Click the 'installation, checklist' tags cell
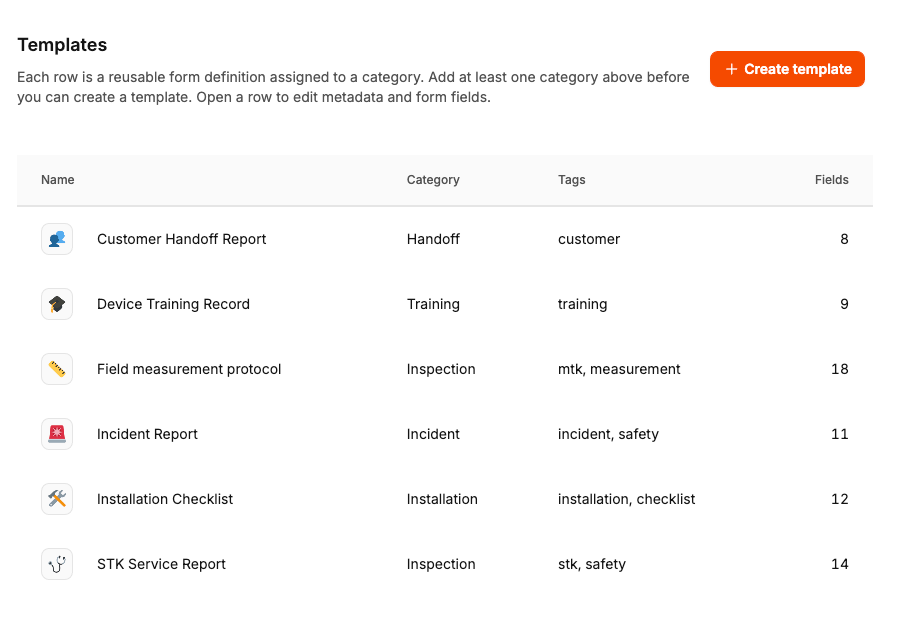This screenshot has height=630, width=921. pos(626,499)
